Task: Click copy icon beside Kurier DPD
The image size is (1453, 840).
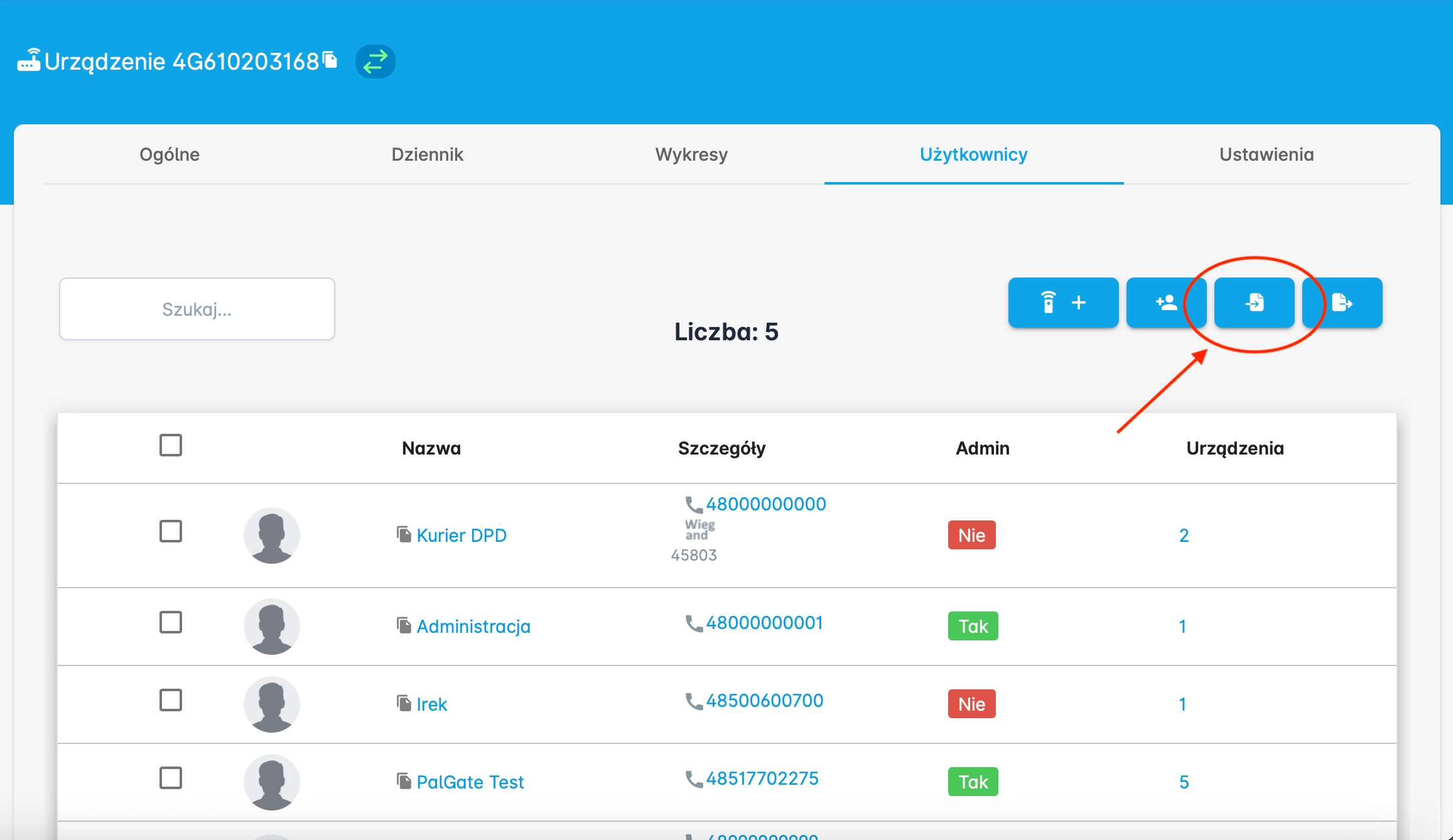Action: point(404,534)
